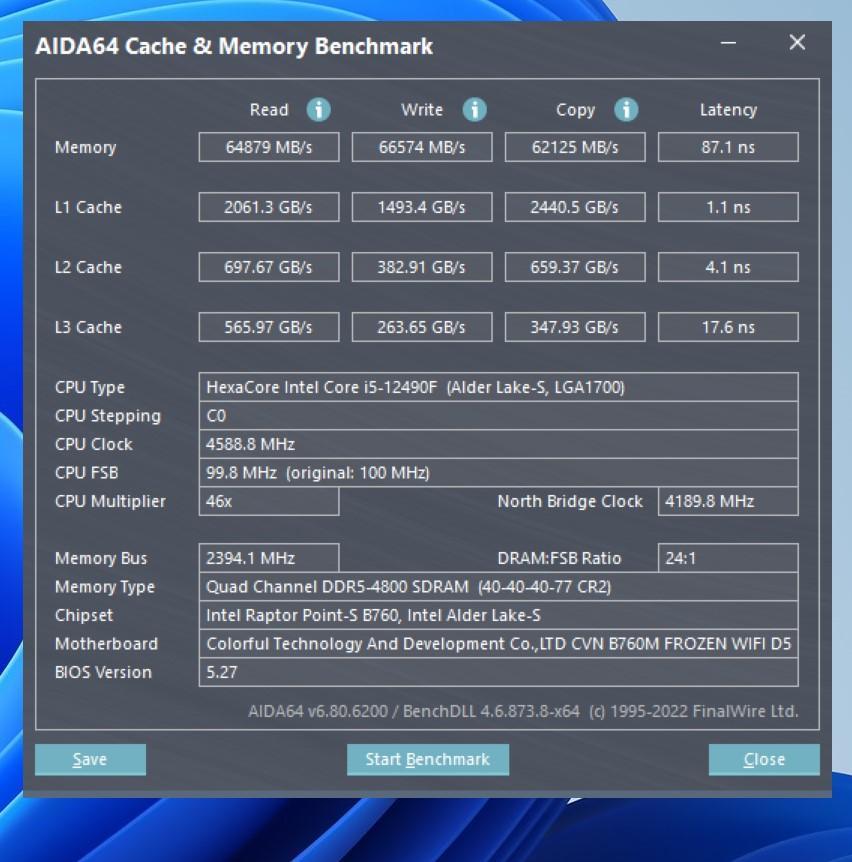Click the Read info icon

pyautogui.click(x=319, y=109)
